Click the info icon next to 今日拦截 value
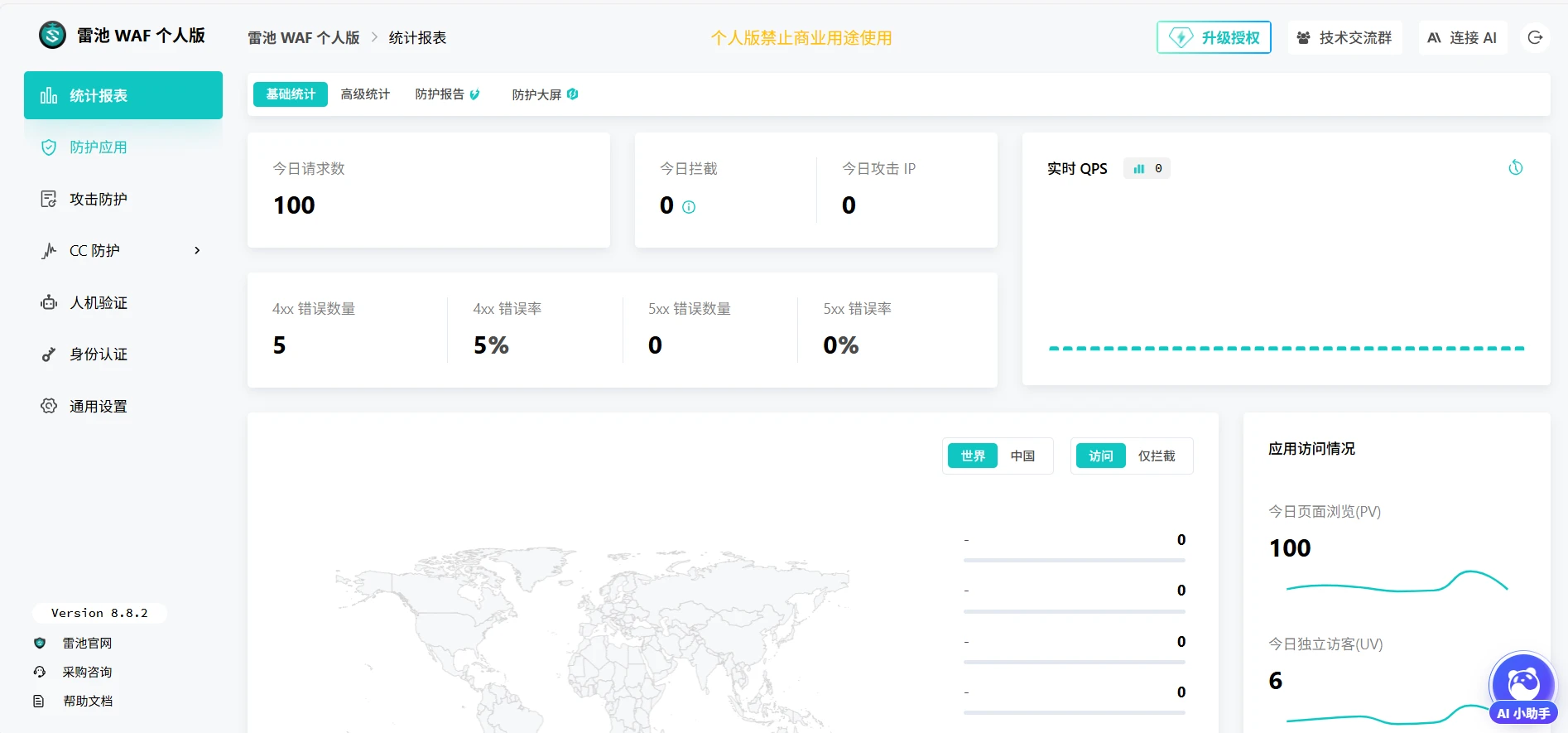Image resolution: width=1568 pixels, height=733 pixels. (x=689, y=207)
